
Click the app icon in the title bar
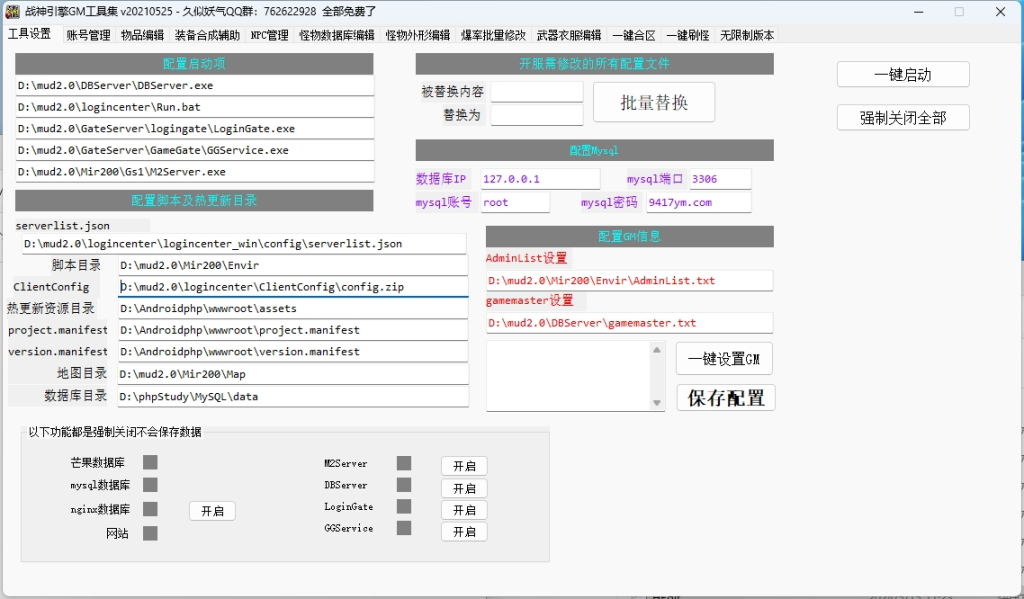tap(13, 12)
